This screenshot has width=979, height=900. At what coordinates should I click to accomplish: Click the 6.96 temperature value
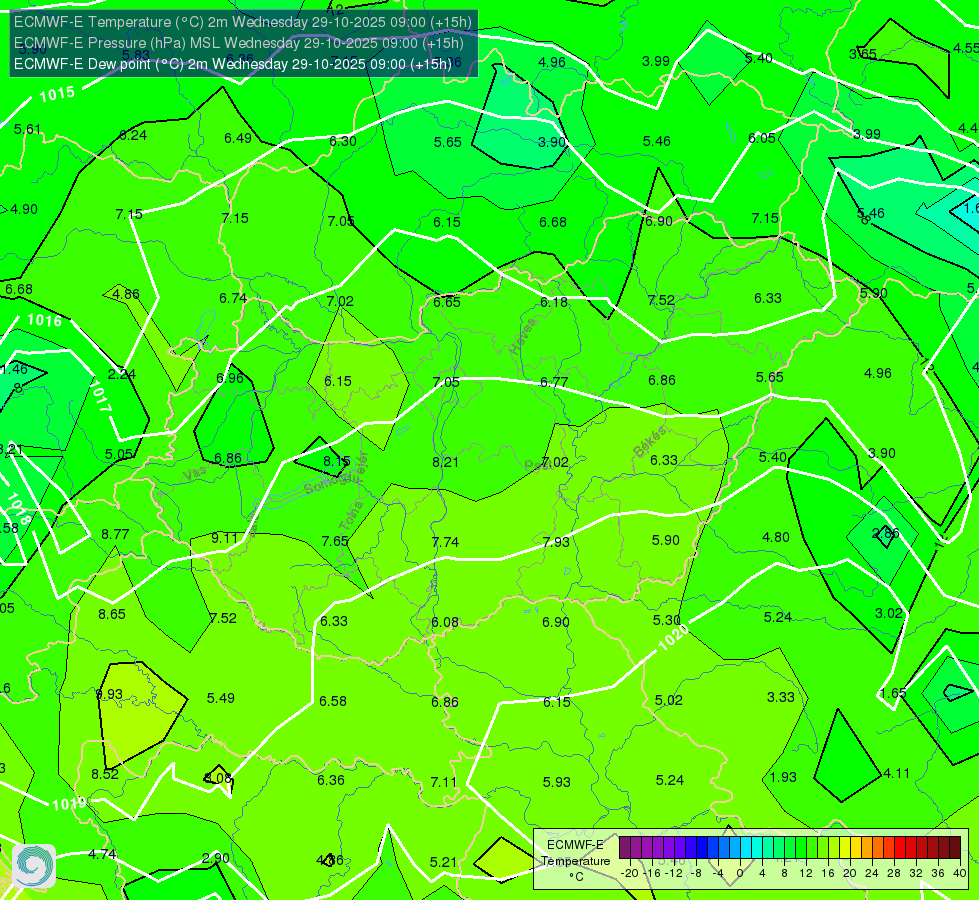(230, 378)
